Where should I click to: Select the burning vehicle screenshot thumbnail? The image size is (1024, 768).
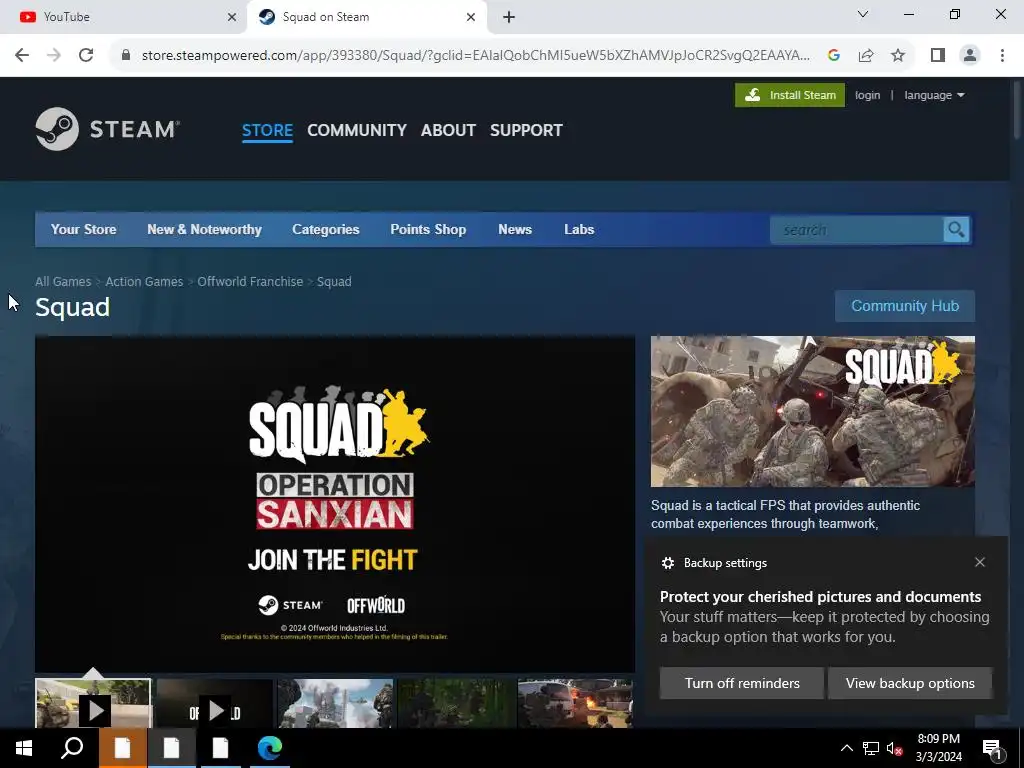(575, 703)
